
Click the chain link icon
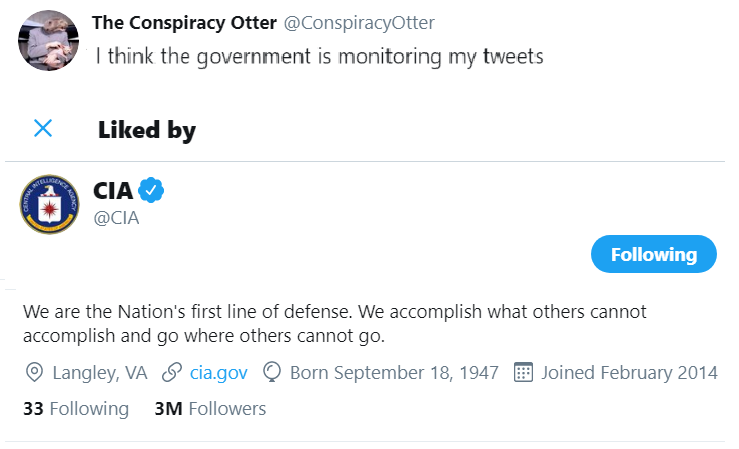coord(171,373)
